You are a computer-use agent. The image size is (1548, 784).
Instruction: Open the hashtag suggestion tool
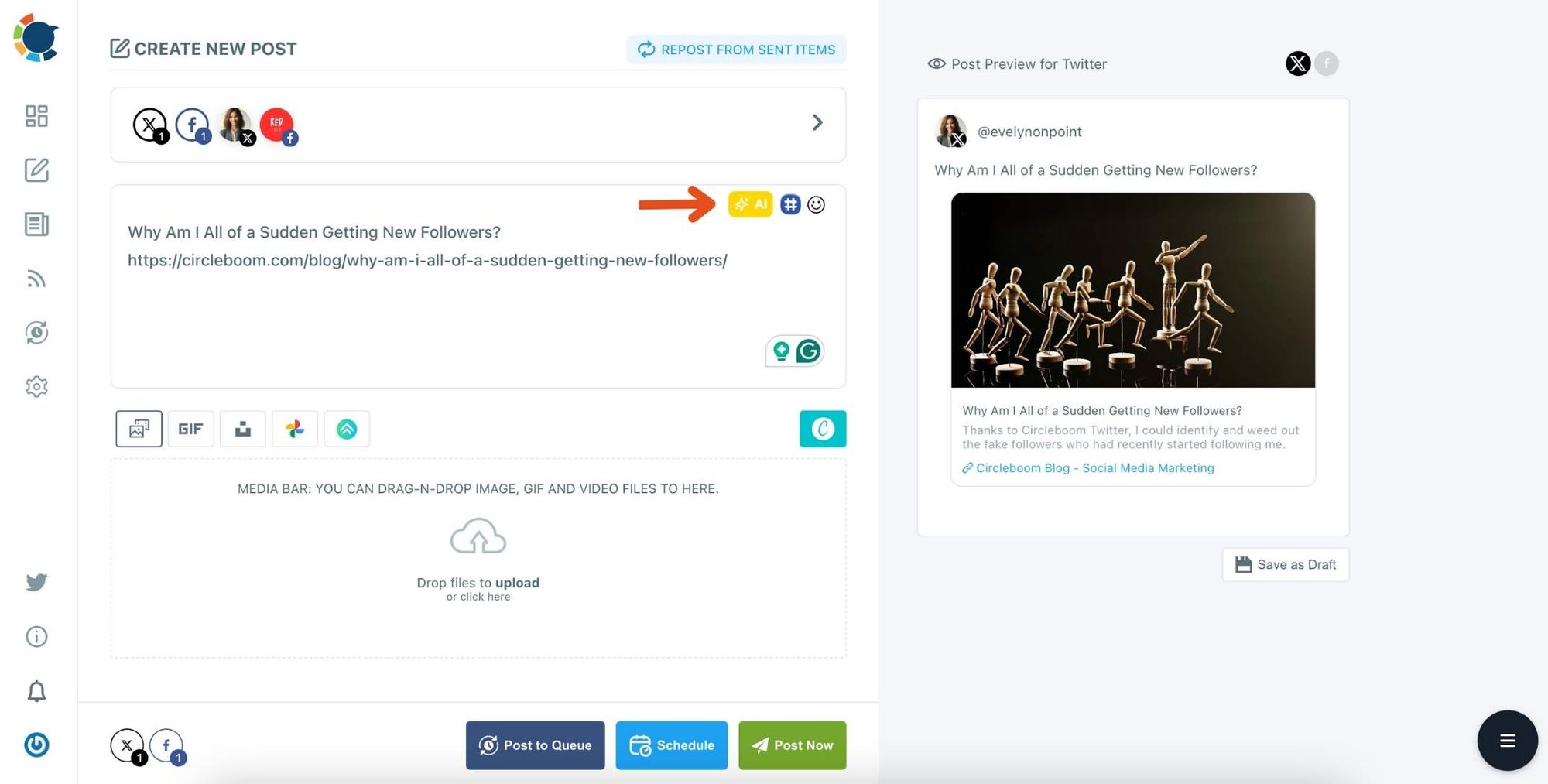tap(790, 204)
